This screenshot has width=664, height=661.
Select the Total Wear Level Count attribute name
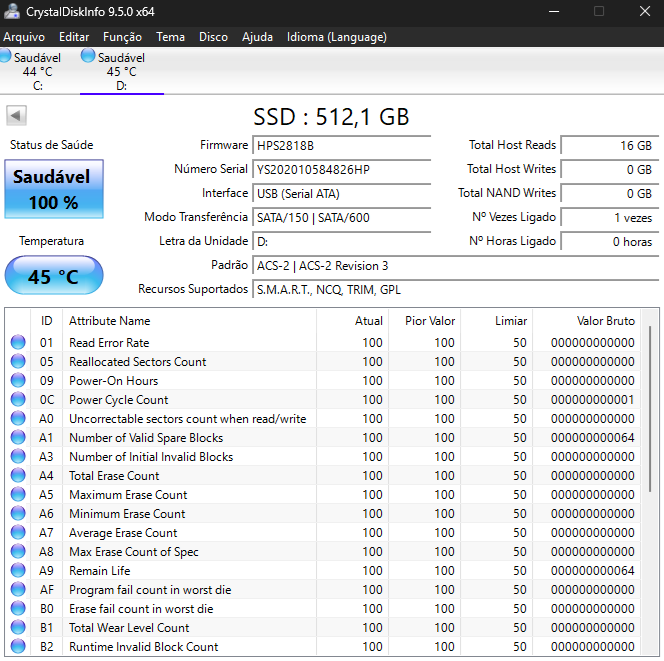click(129, 628)
